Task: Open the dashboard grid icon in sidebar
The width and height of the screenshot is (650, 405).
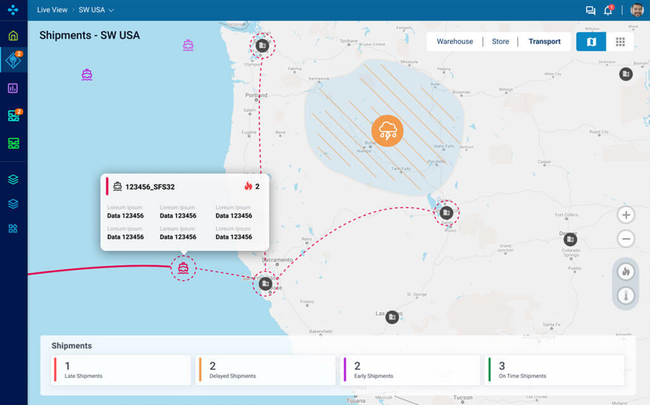Action: click(13, 229)
